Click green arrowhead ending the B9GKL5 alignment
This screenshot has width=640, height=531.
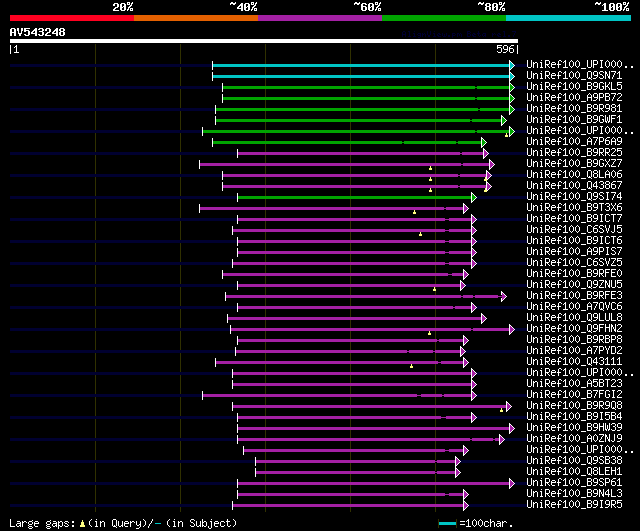(512, 87)
